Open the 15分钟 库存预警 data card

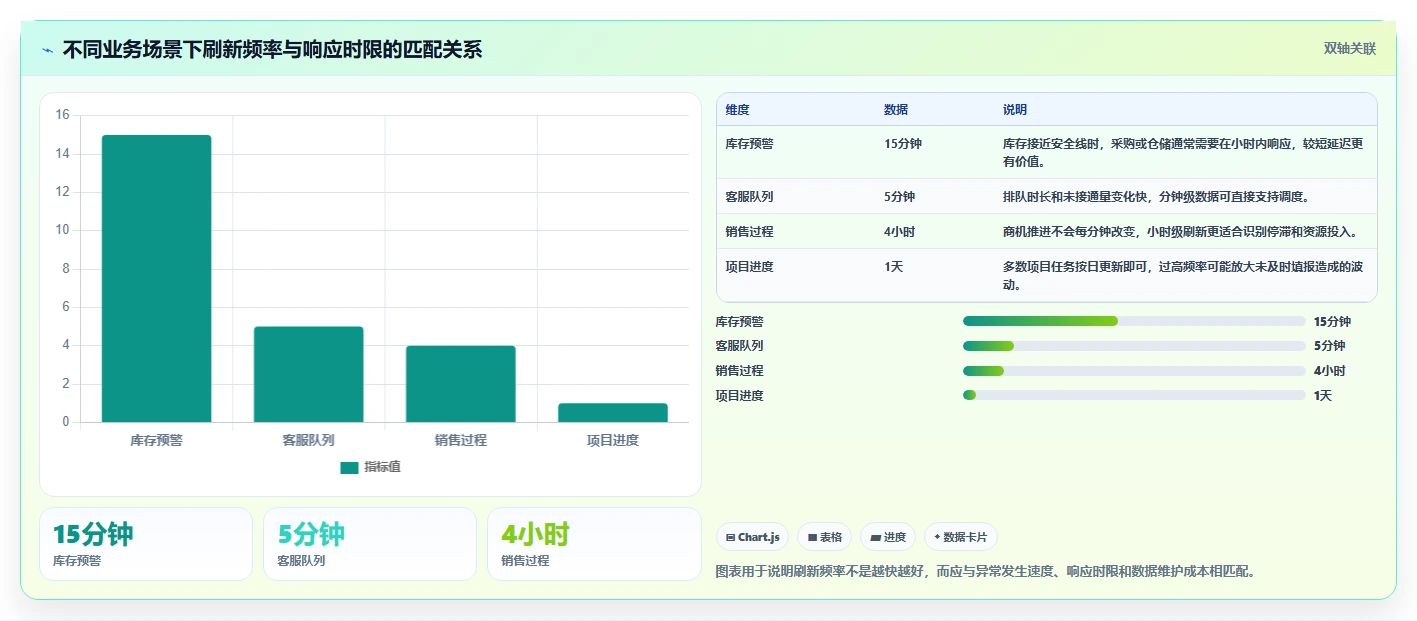click(x=146, y=544)
